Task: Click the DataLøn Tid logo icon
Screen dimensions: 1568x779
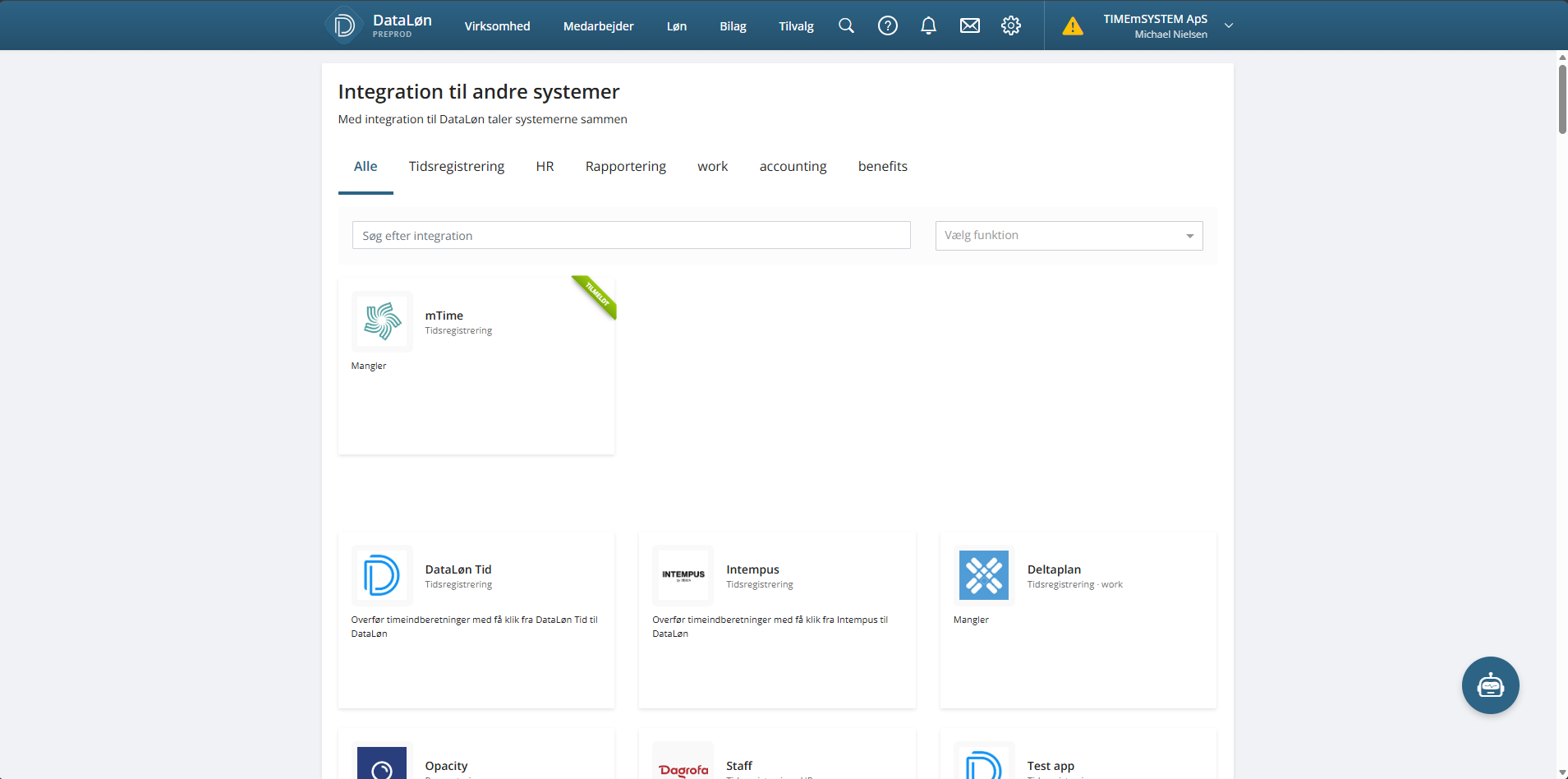Action: click(382, 575)
